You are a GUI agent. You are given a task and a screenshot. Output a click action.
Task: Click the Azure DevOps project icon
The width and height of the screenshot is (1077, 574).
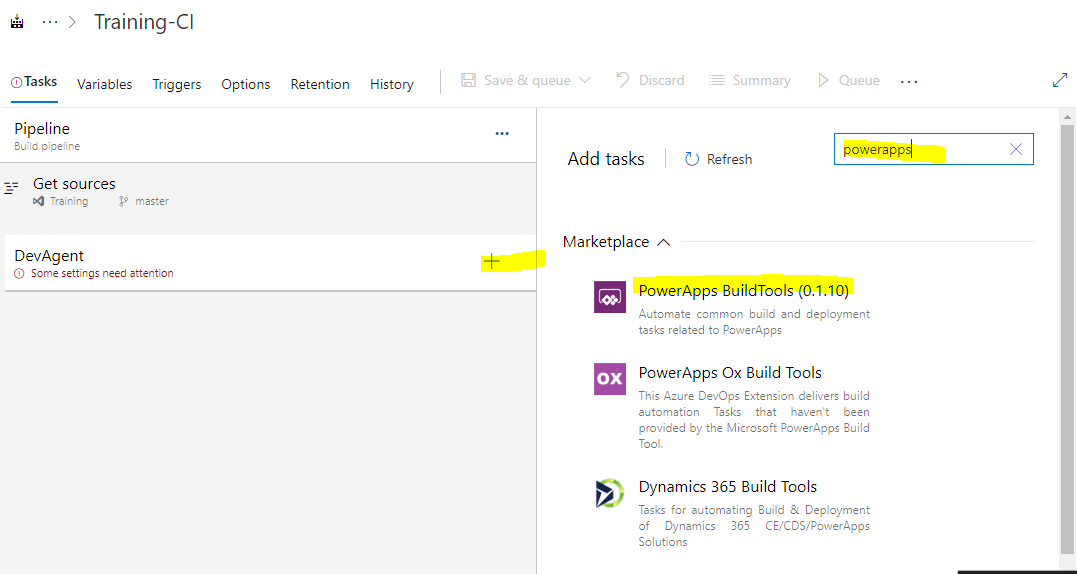(17, 22)
